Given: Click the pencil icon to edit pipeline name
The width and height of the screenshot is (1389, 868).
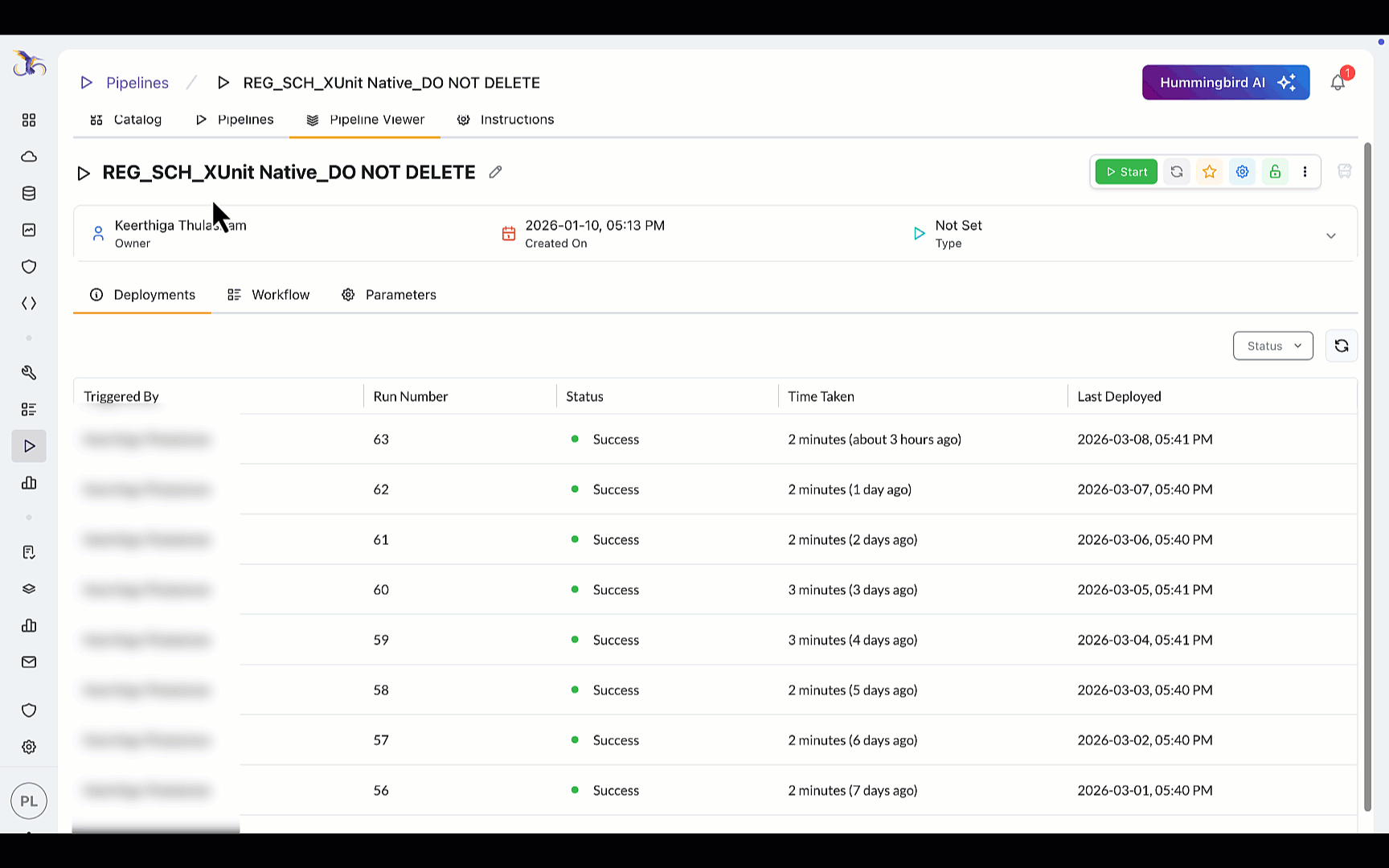Looking at the screenshot, I should click(x=495, y=172).
